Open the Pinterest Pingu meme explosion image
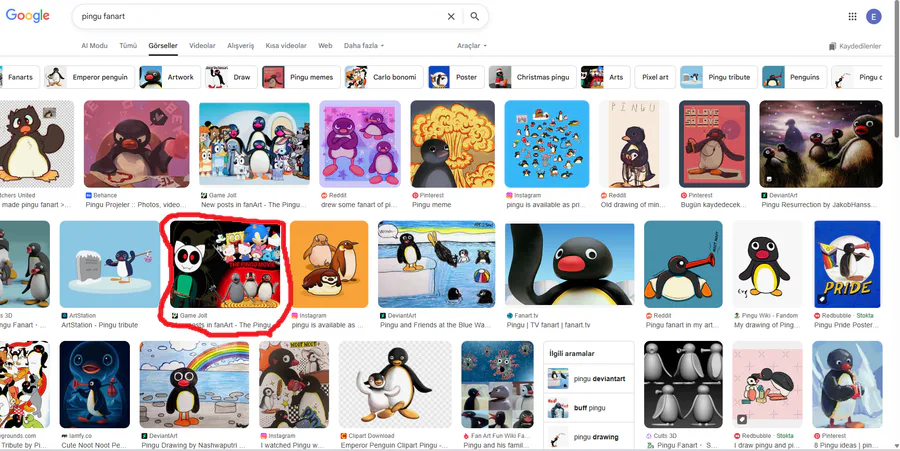Viewport: 900px width, 451px height. 452,144
